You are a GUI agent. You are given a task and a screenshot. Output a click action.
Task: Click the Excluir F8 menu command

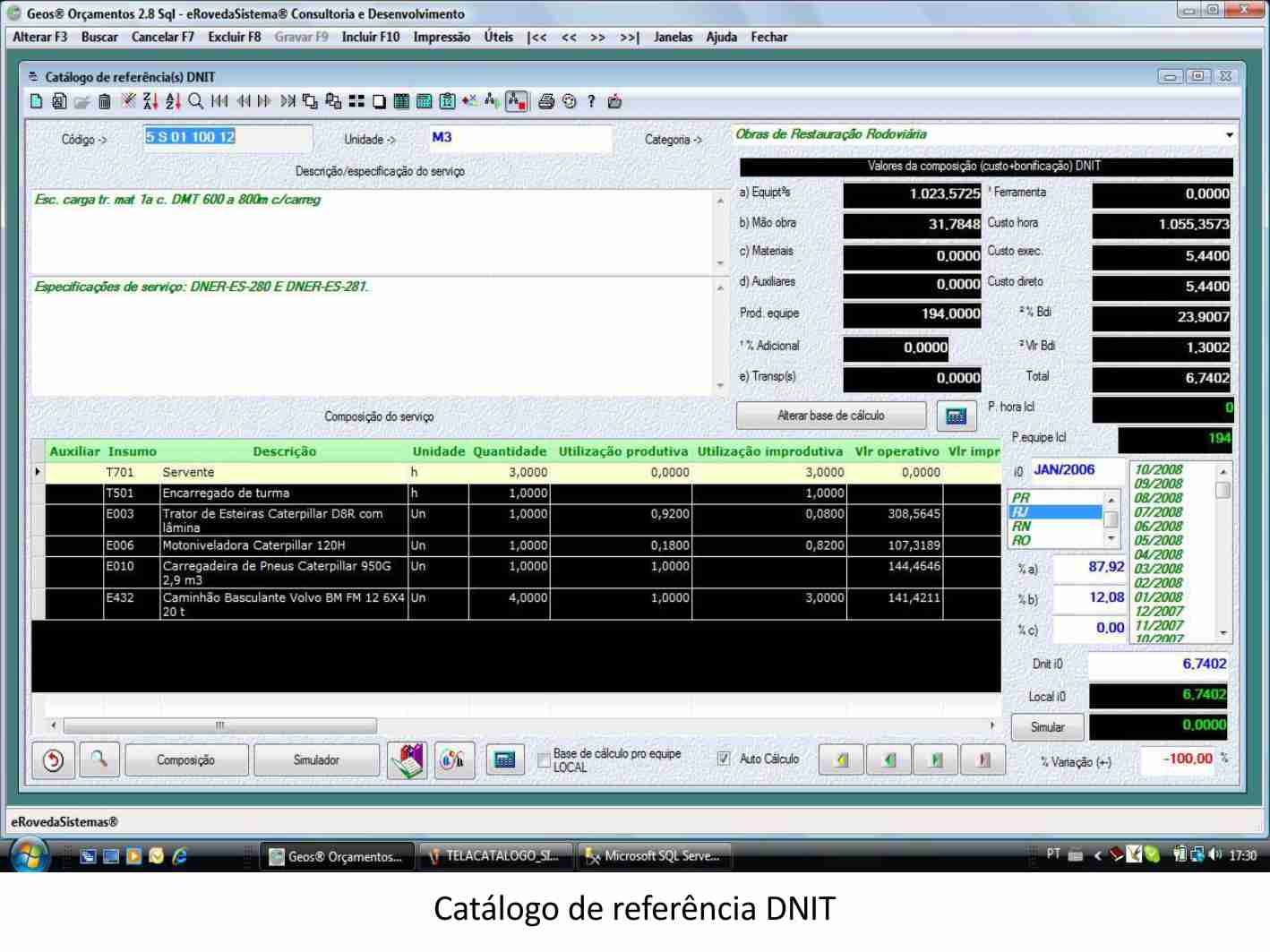click(x=235, y=37)
